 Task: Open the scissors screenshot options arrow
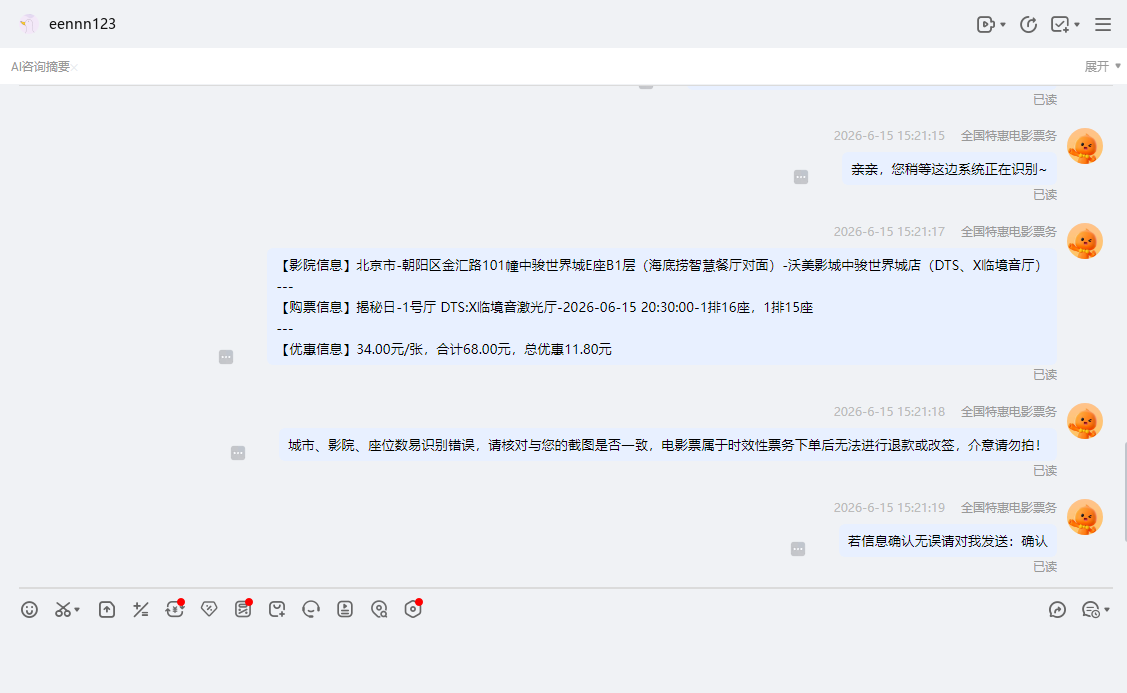pyautogui.click(x=77, y=610)
